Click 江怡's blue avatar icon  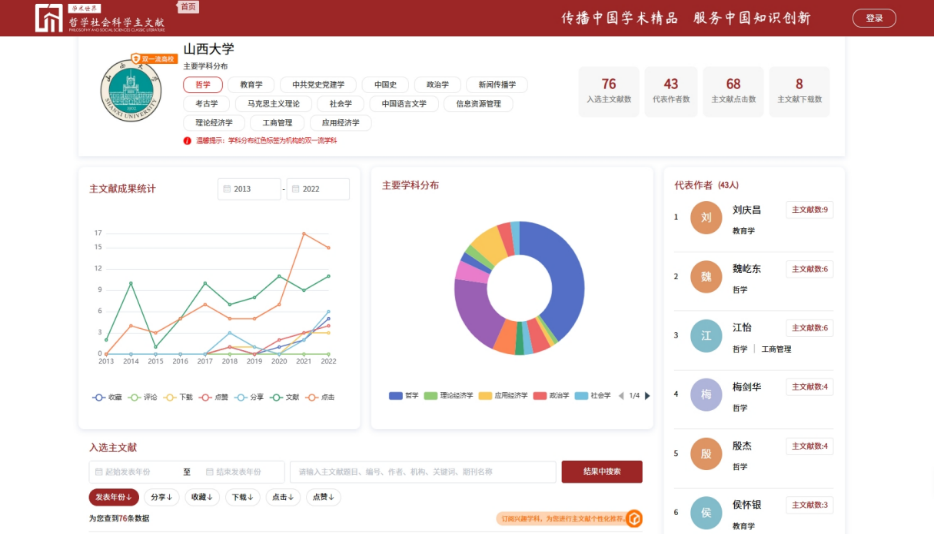(x=705, y=335)
